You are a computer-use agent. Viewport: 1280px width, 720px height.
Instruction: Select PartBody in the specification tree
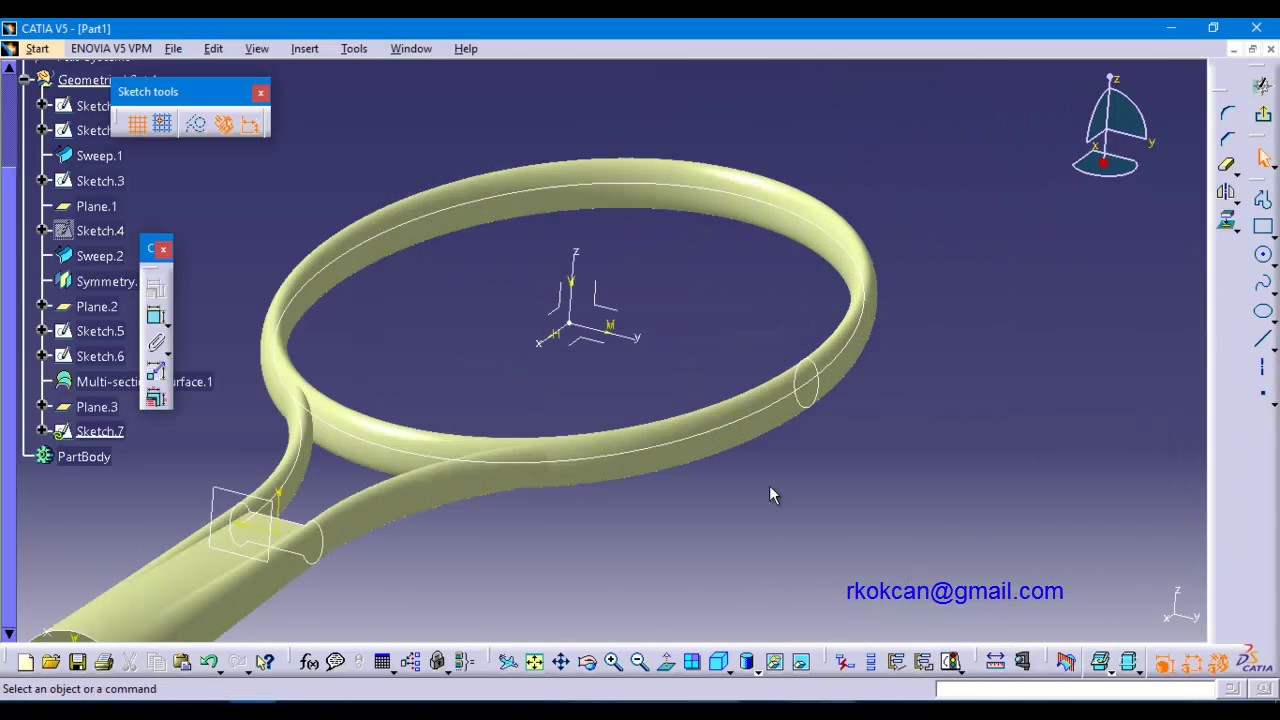coord(84,456)
